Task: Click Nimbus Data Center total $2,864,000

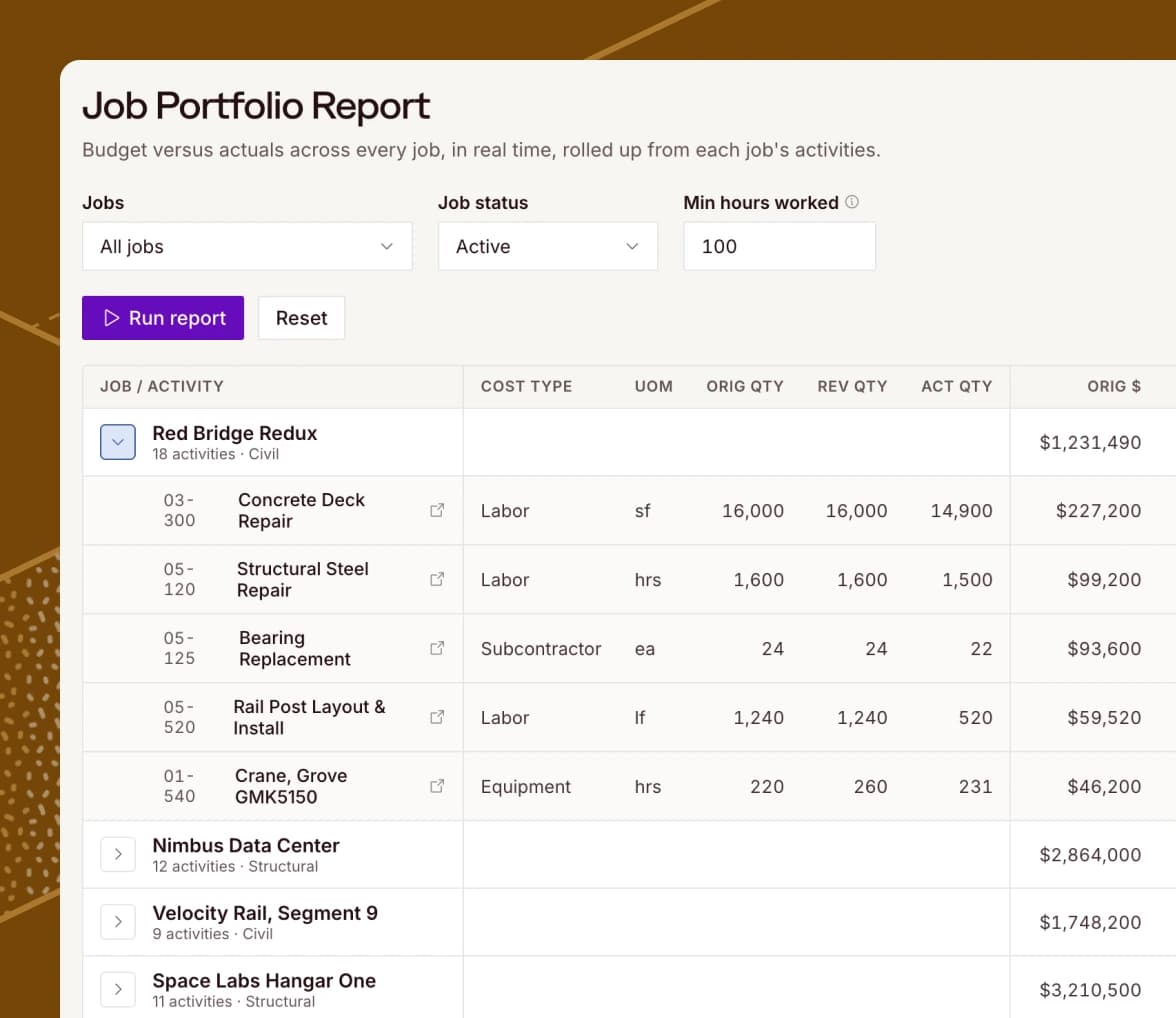Action: point(1090,854)
